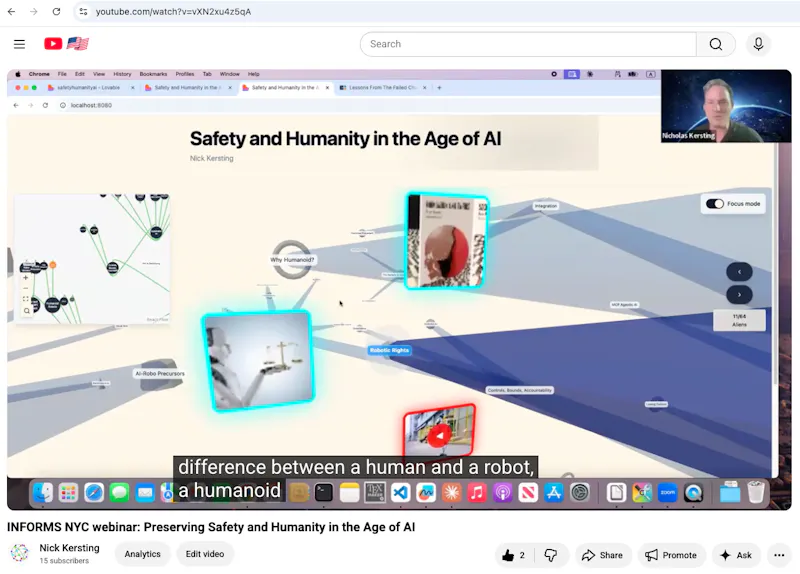
Task: Open Terminal from the dock
Action: pyautogui.click(x=323, y=492)
